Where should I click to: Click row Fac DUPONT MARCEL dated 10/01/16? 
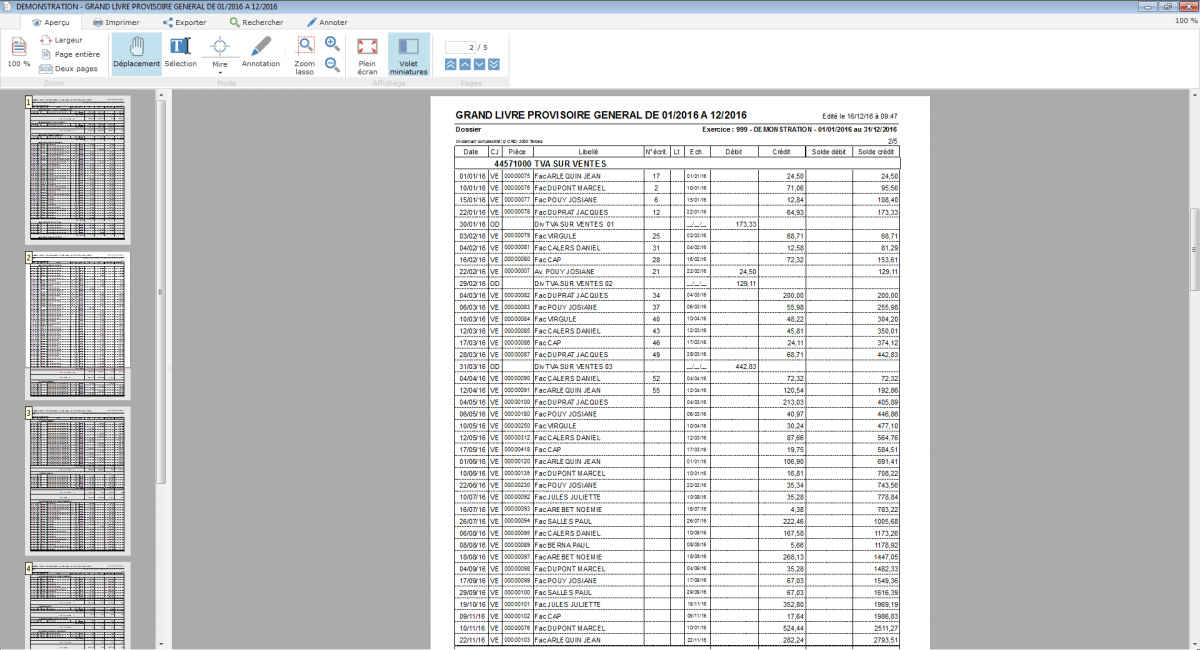[678, 187]
